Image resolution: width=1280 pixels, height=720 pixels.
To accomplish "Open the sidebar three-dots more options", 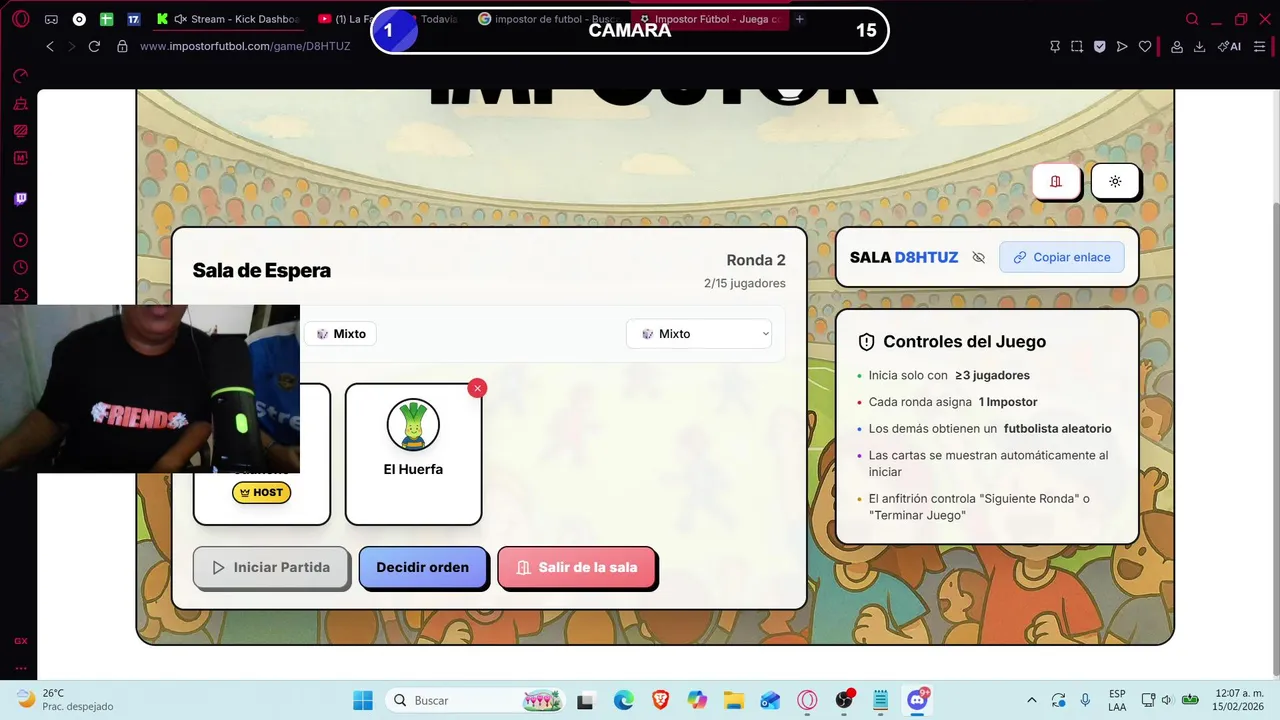I will click(x=20, y=669).
